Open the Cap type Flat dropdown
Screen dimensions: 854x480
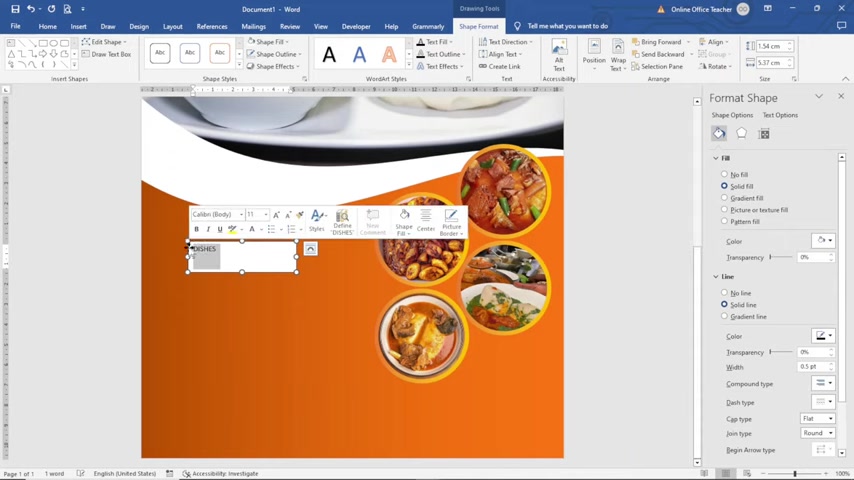(x=818, y=418)
